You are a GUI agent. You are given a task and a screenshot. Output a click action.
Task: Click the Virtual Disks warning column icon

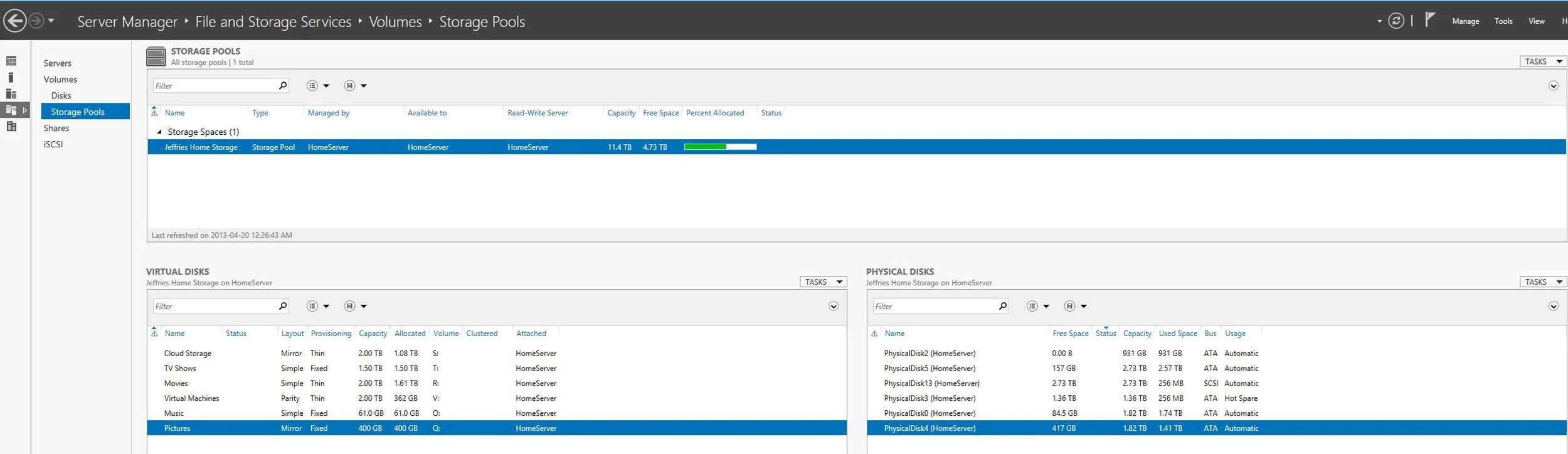click(154, 334)
